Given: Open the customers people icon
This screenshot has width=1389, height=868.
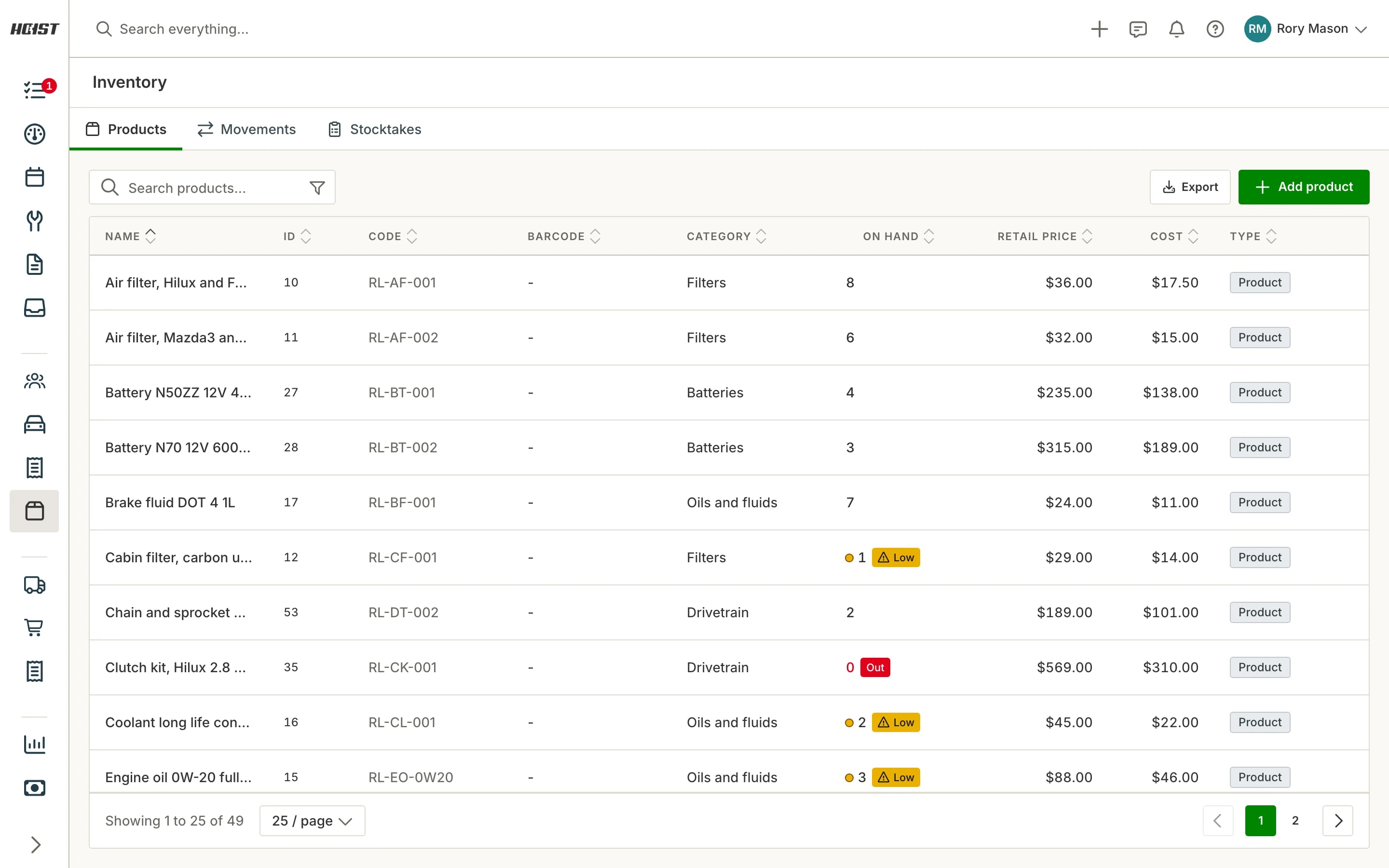Looking at the screenshot, I should pos(34,381).
